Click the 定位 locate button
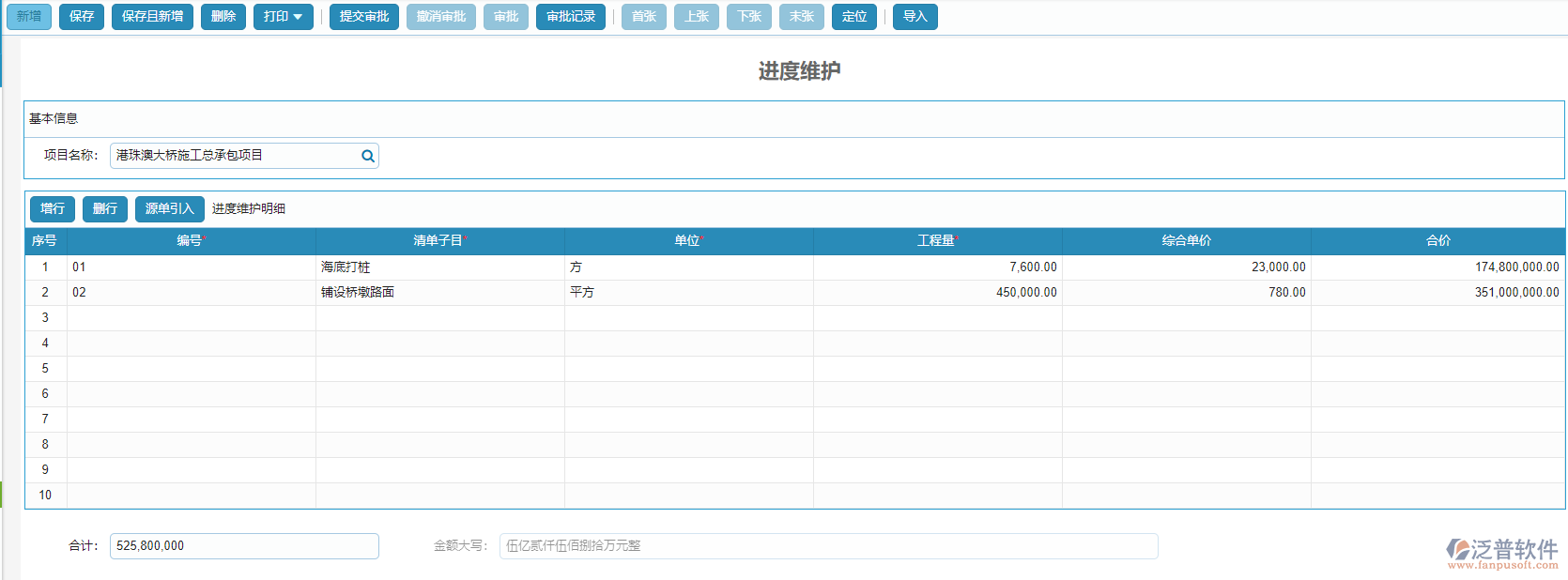The image size is (1568, 580). 854,17
